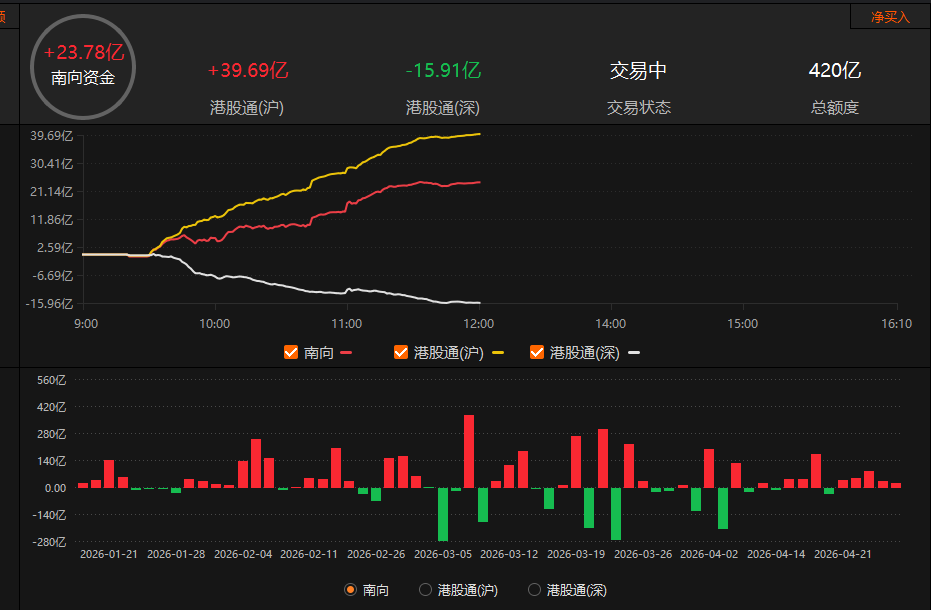
Task: Click the 南向资金 circular gauge icon
Action: (x=83, y=66)
